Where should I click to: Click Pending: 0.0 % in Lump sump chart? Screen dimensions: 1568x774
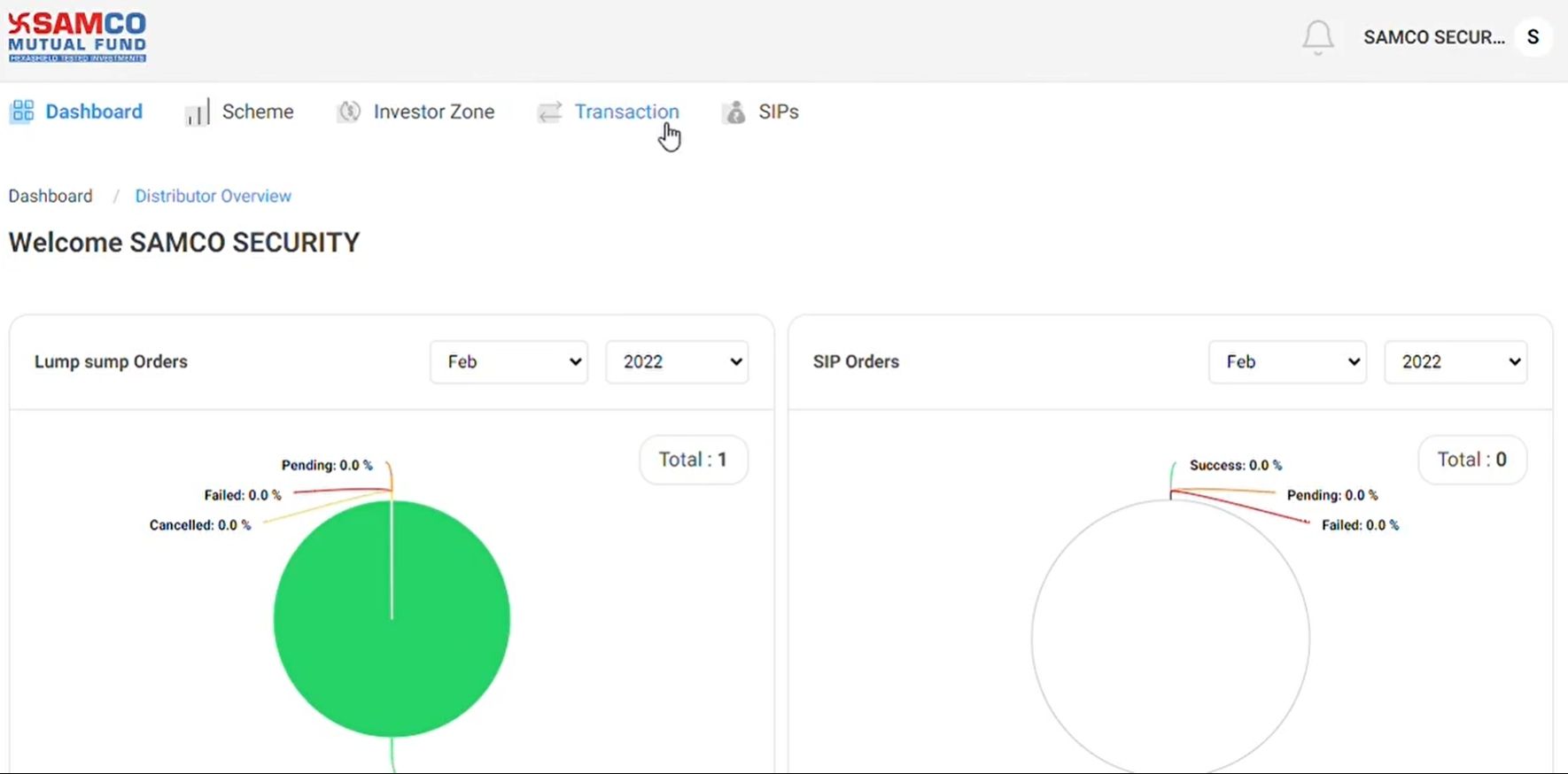pos(327,465)
